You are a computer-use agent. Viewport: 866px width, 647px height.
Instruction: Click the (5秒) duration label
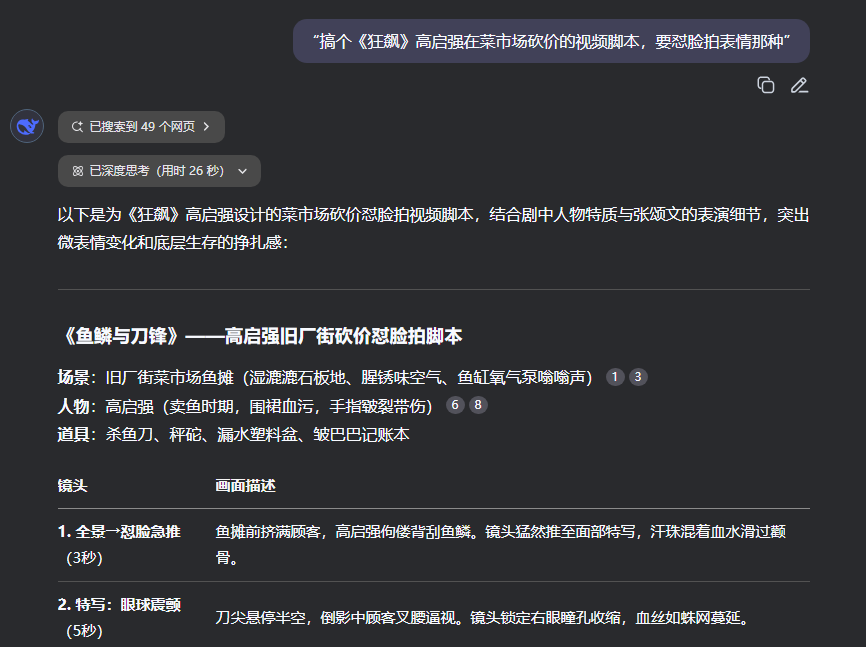[x=85, y=631]
